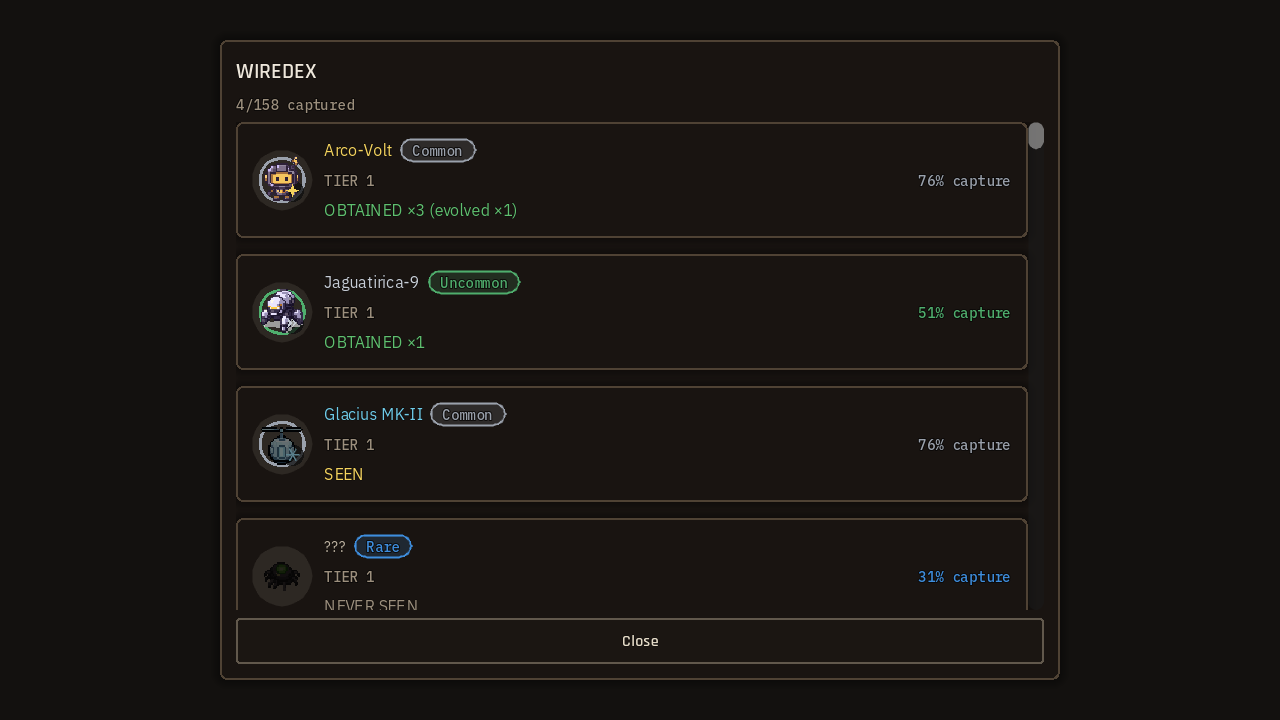Click the SEEN status under Glacius
Viewport: 1280px width, 720px height.
pyautogui.click(x=344, y=474)
